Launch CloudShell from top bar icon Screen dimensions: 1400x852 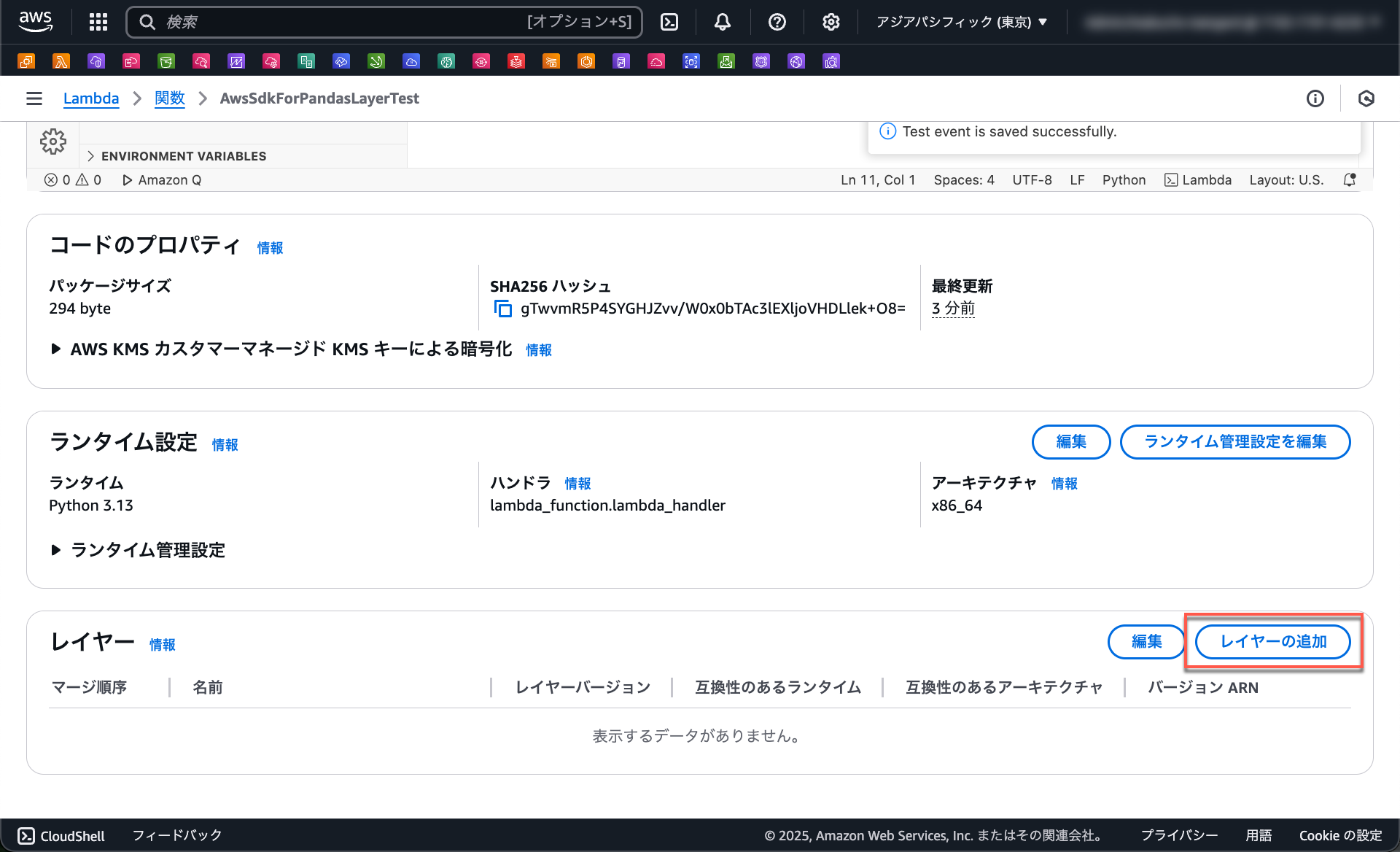pyautogui.click(x=669, y=22)
